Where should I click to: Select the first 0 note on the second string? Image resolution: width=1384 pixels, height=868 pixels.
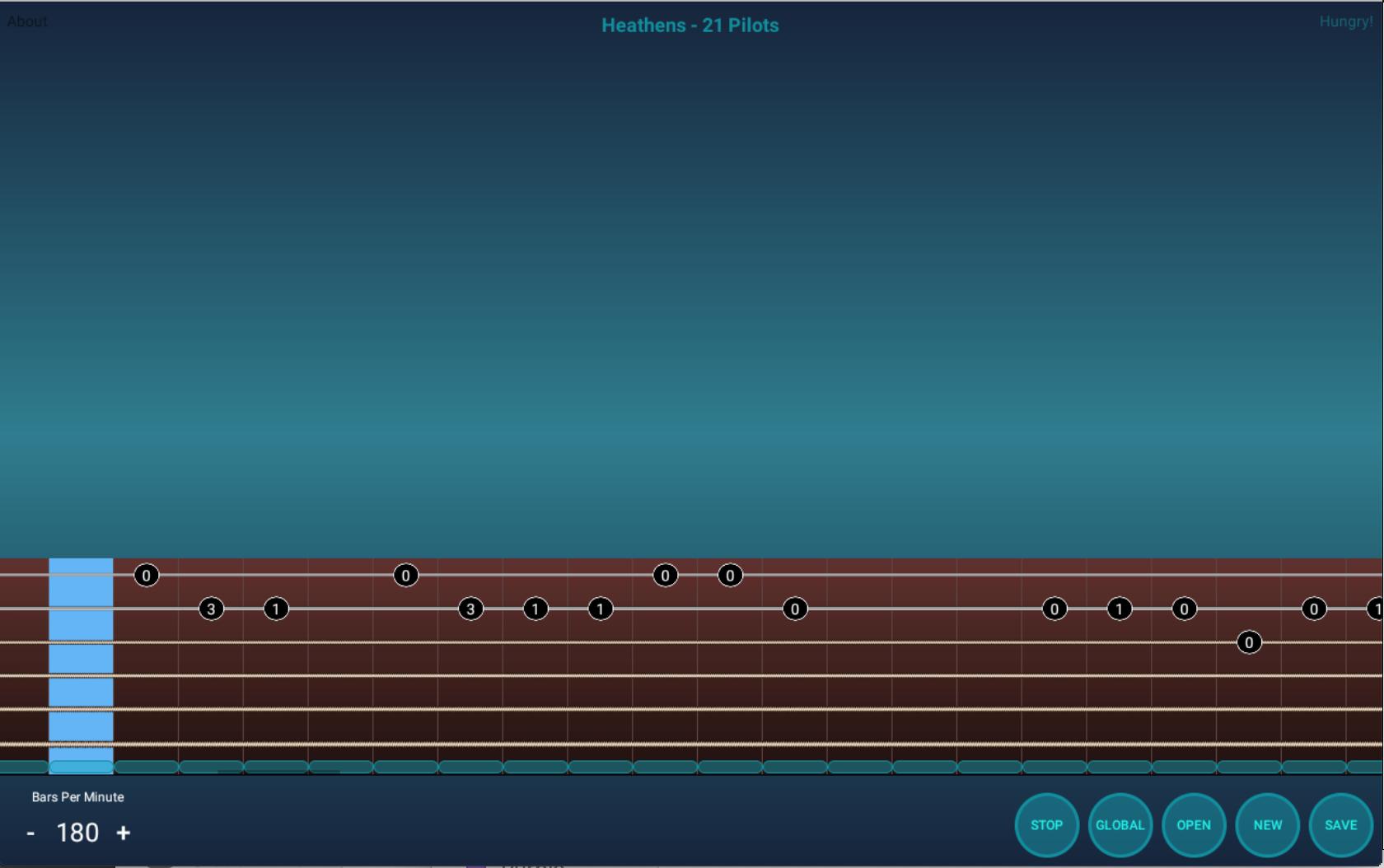795,609
